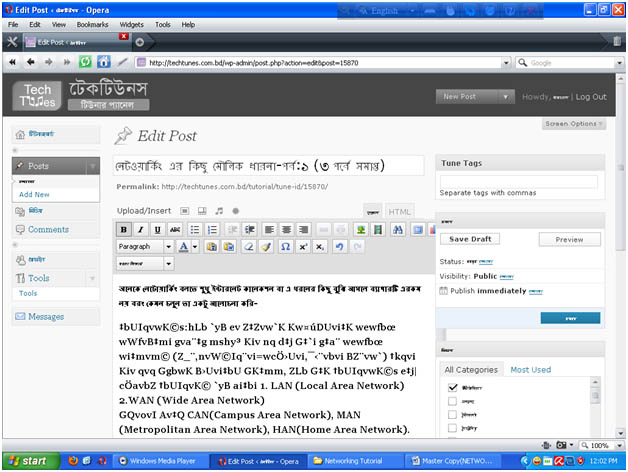Align text left

pos(269,230)
